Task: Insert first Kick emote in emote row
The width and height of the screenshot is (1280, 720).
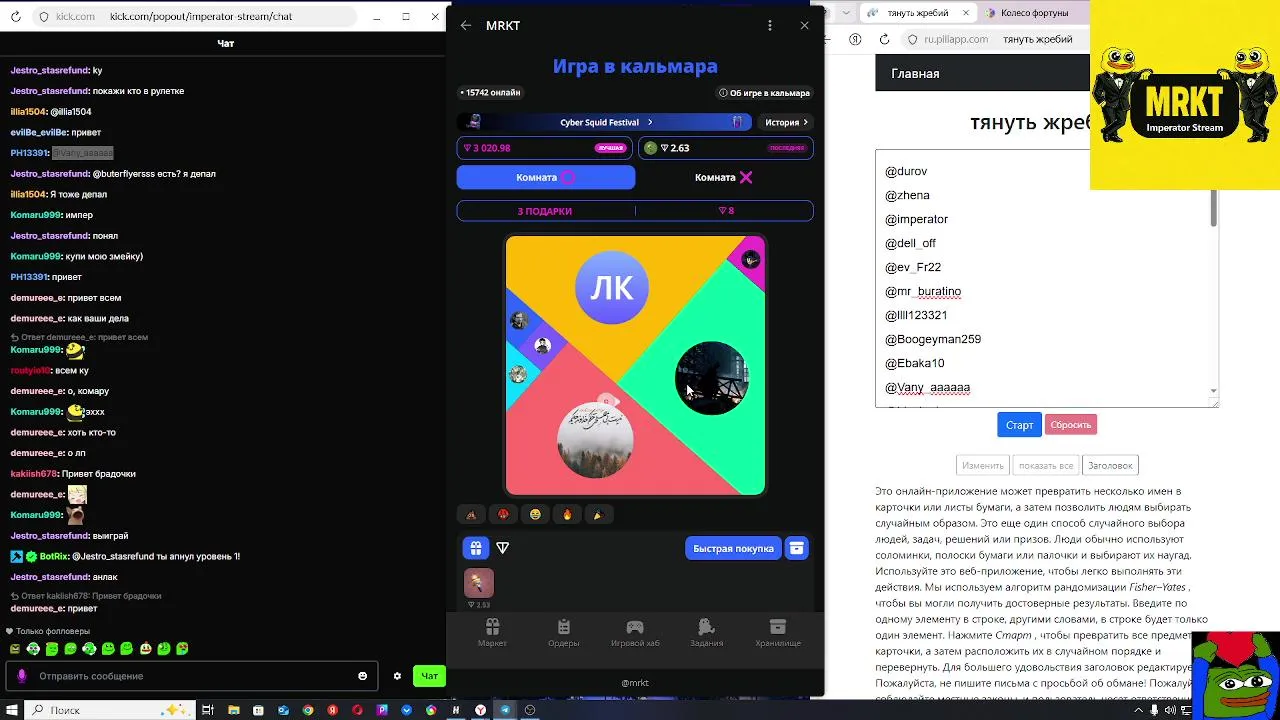Action: point(14,649)
